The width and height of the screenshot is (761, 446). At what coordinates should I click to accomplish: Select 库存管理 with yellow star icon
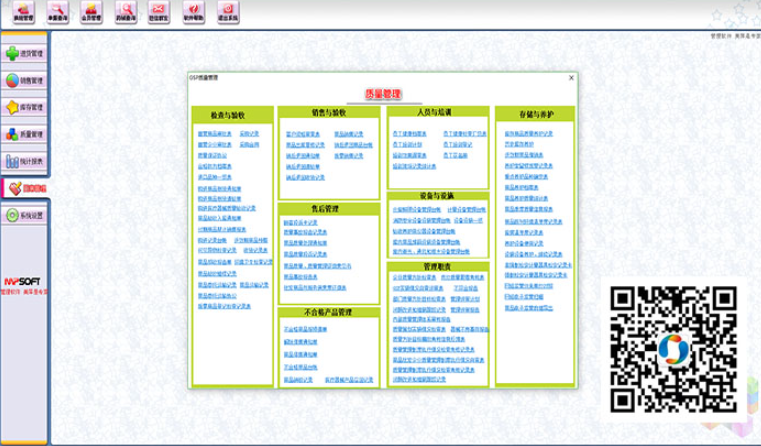point(24,107)
